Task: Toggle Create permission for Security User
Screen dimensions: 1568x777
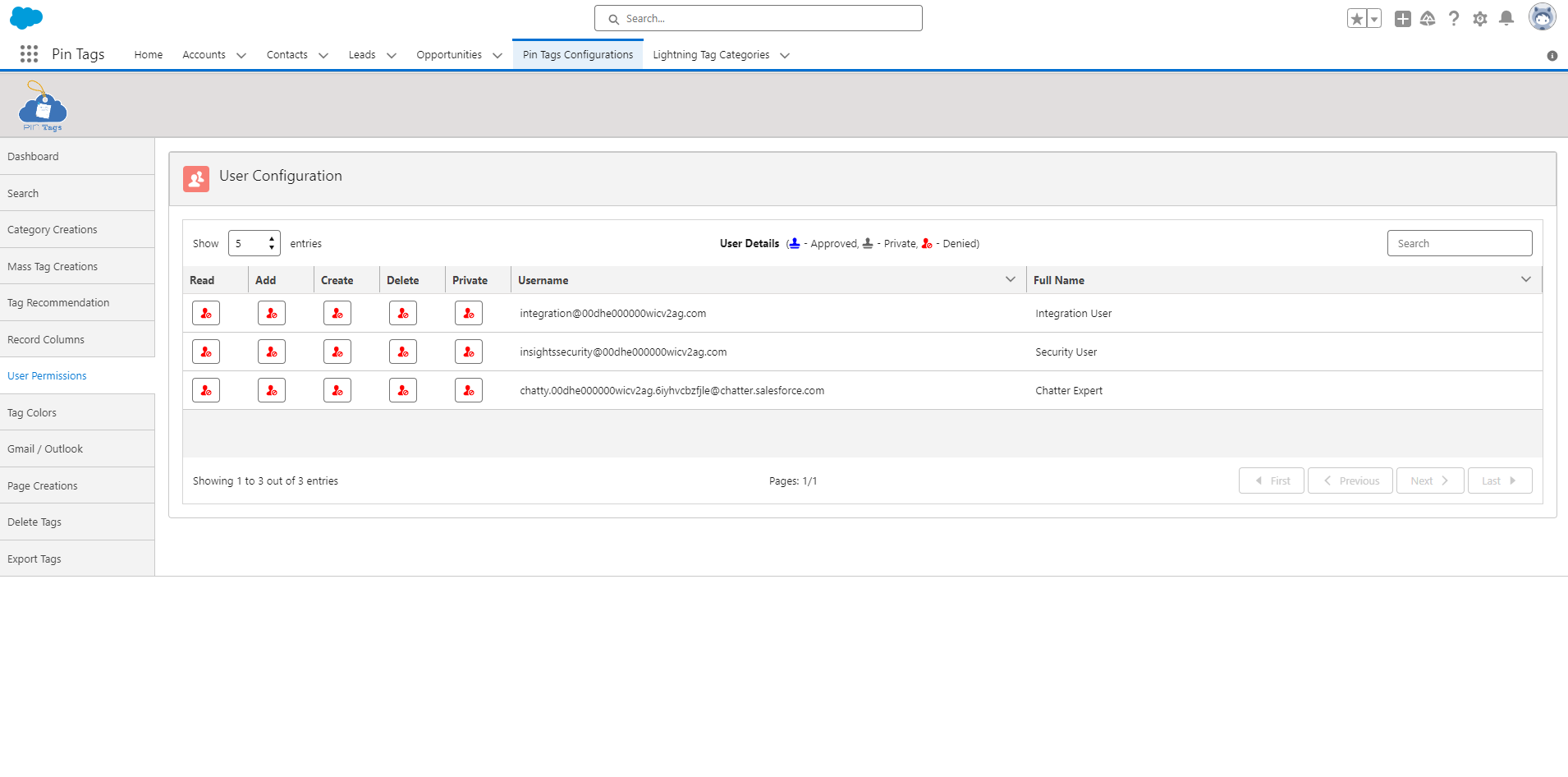Action: pos(337,352)
